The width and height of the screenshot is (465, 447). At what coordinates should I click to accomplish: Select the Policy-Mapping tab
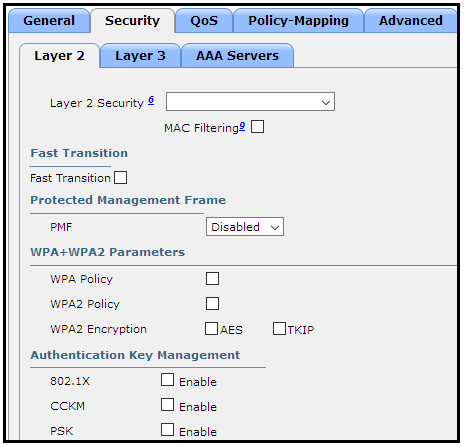[x=298, y=21]
